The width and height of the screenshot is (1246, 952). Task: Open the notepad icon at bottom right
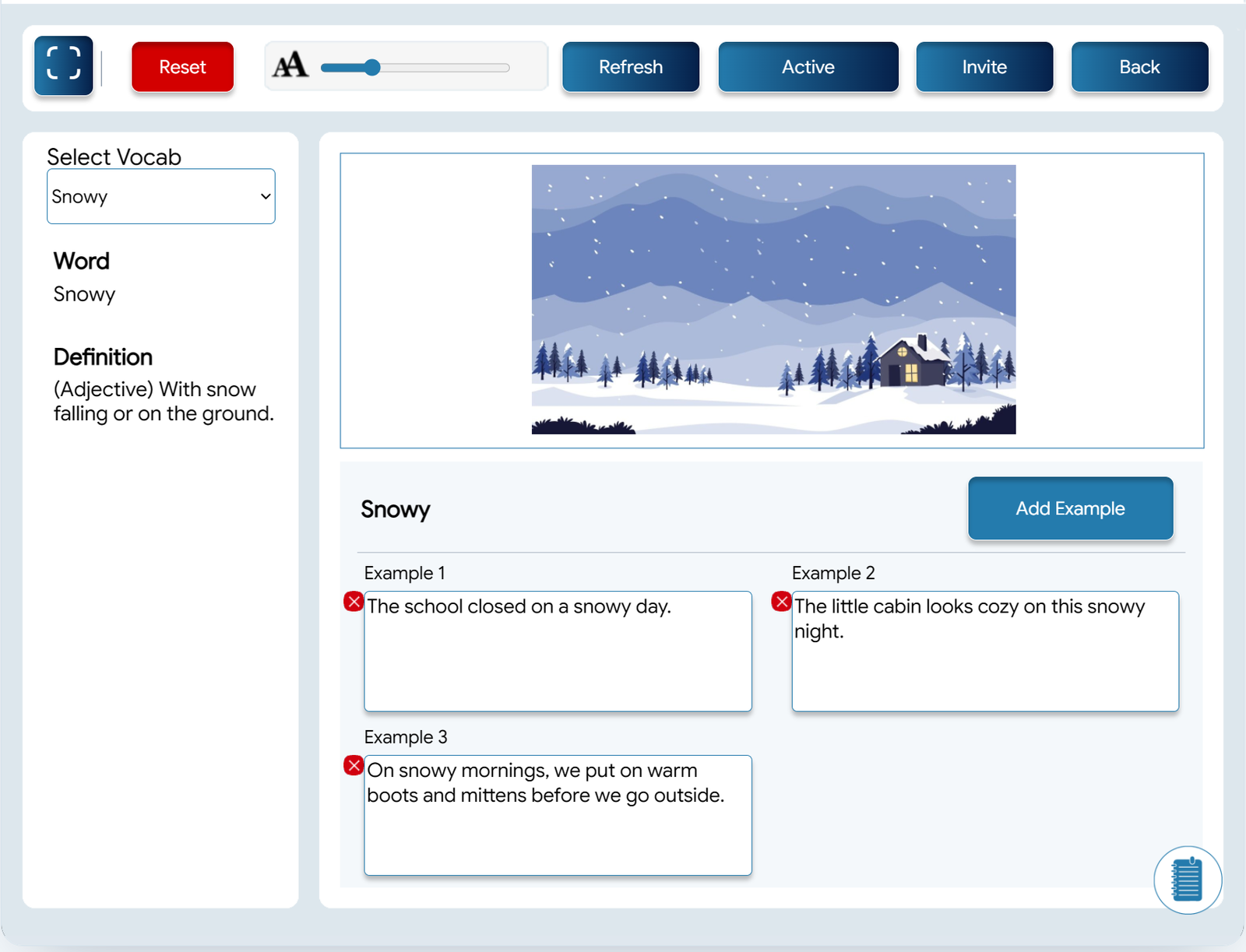point(1187,880)
